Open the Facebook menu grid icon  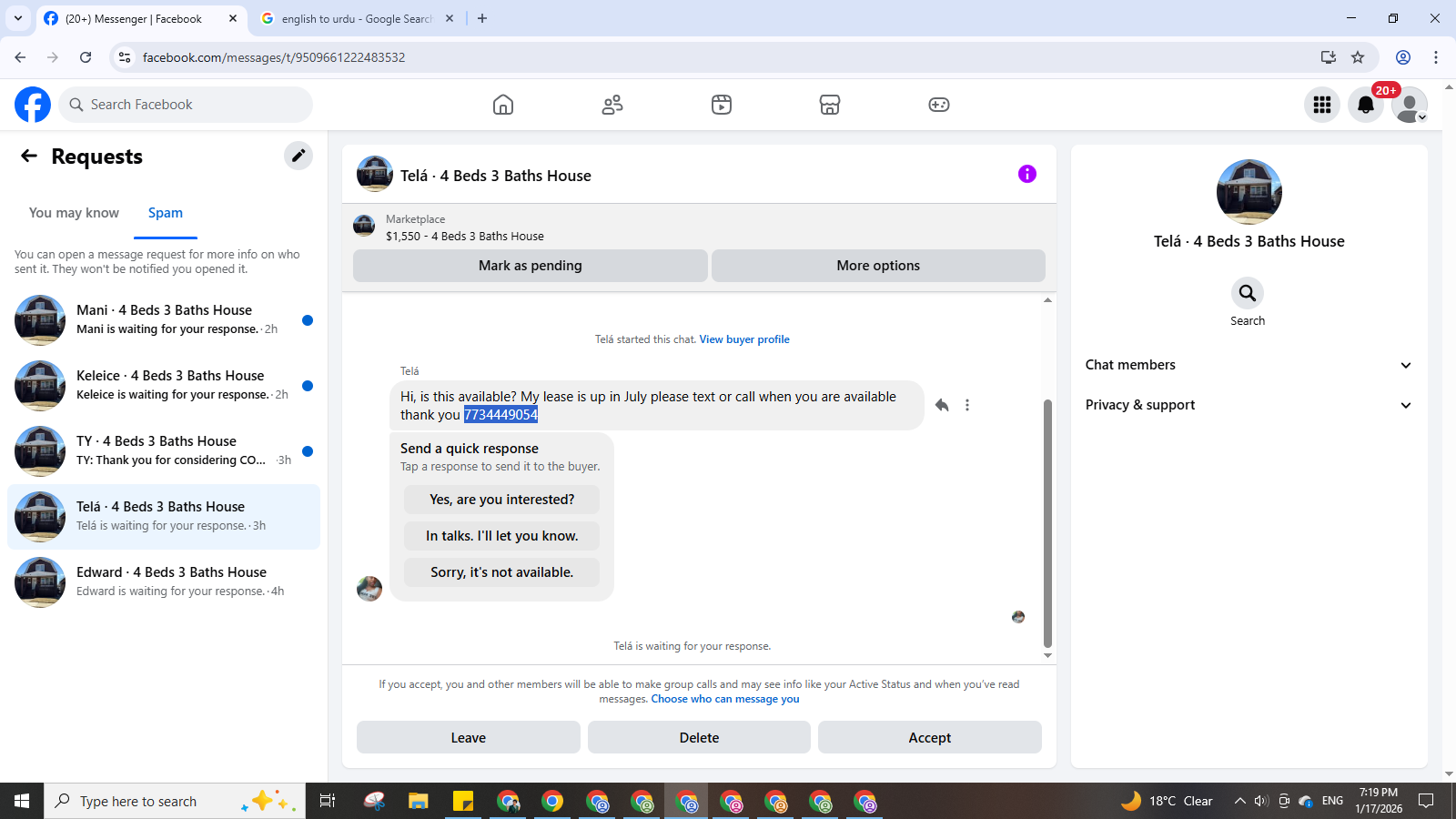1322,105
